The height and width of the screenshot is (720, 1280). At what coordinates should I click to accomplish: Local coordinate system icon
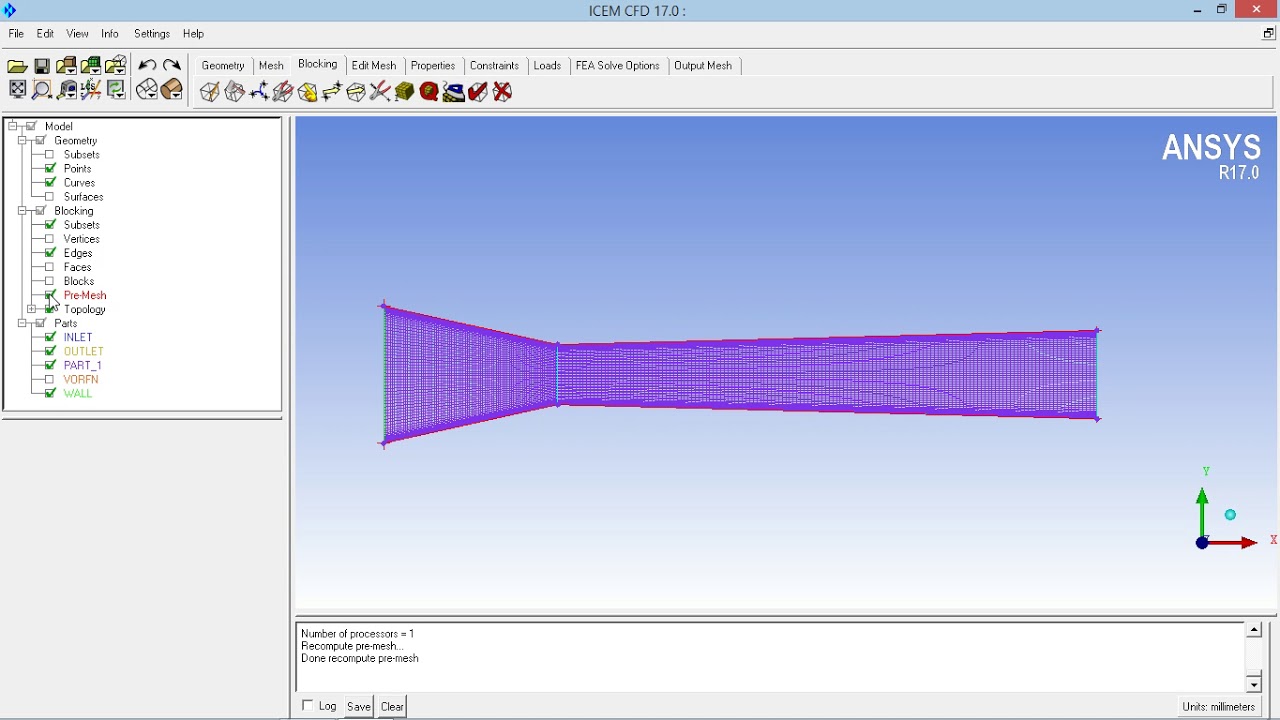tap(91, 90)
